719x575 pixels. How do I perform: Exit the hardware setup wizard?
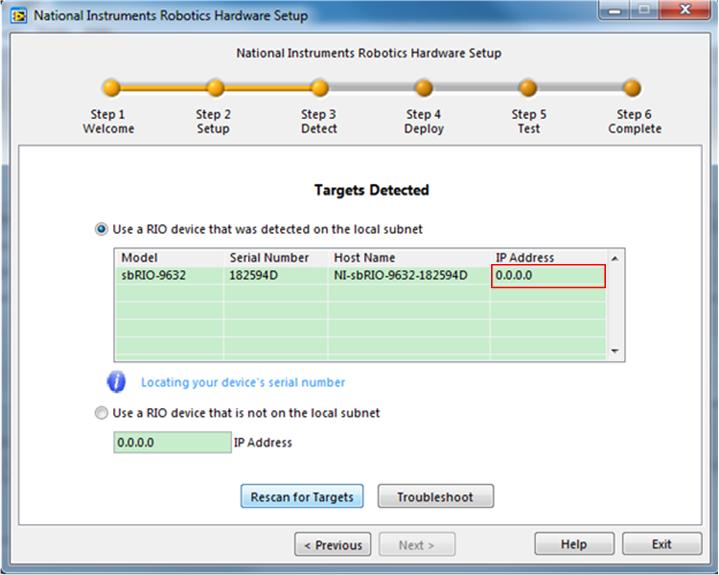click(x=662, y=544)
